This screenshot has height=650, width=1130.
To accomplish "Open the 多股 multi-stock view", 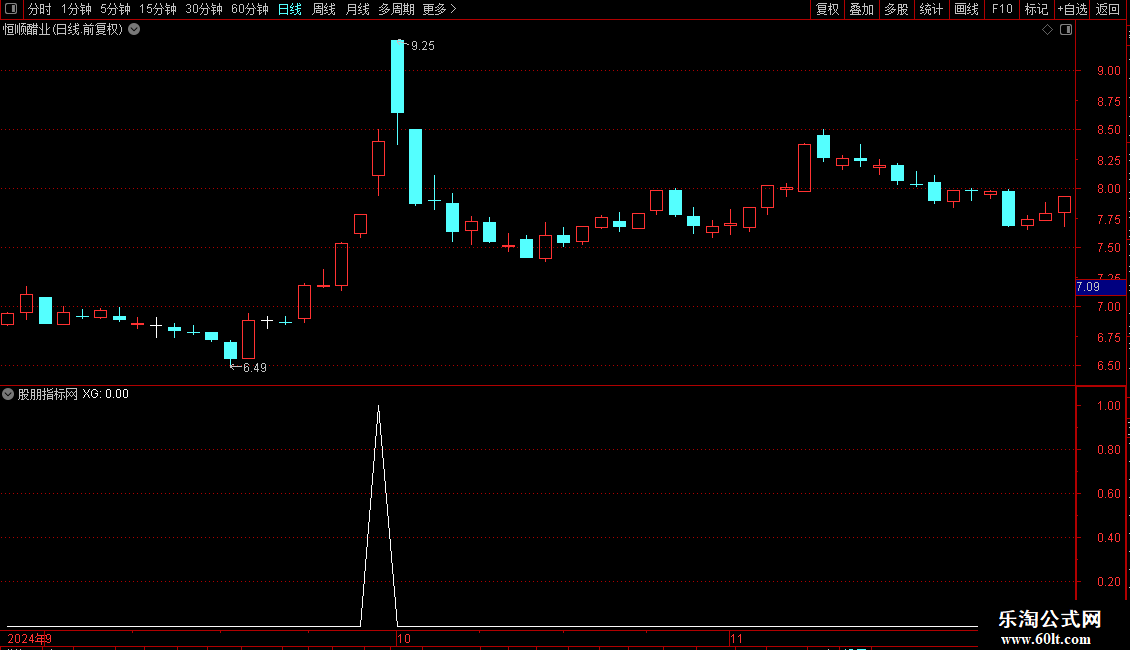I will tap(897, 9).
